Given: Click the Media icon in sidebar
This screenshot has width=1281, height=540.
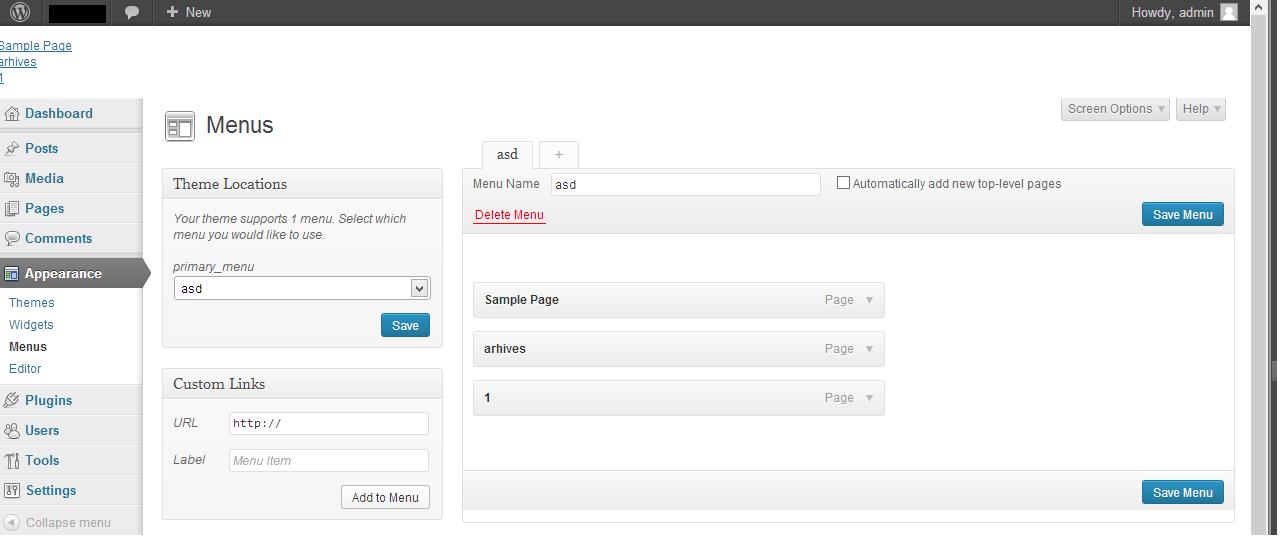Looking at the screenshot, I should coord(12,179).
